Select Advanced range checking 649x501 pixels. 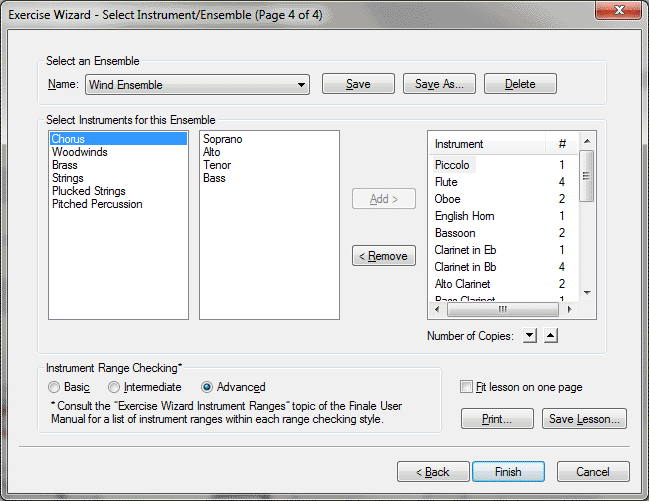pyautogui.click(x=233, y=387)
